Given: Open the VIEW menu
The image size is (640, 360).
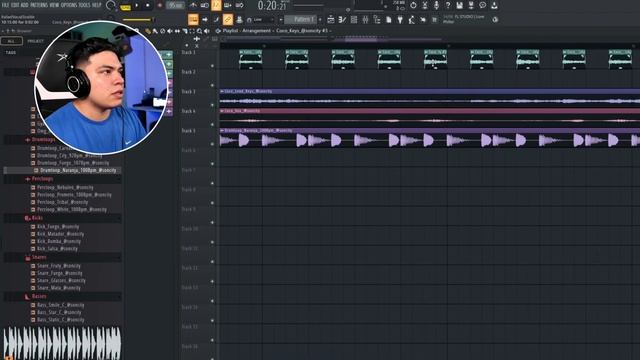Looking at the screenshot, I should click(x=54, y=5).
